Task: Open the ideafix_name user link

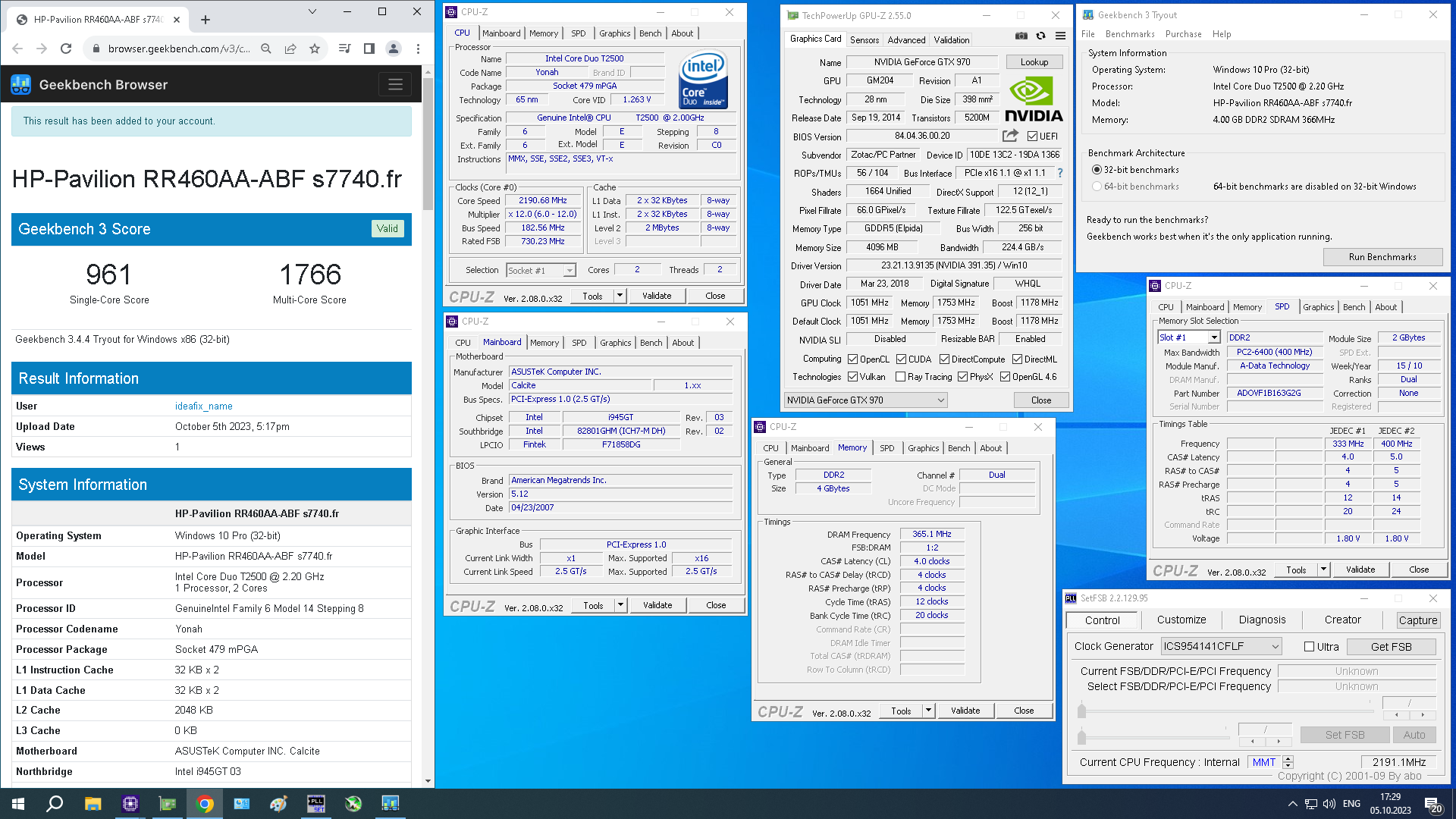Action: coord(204,406)
